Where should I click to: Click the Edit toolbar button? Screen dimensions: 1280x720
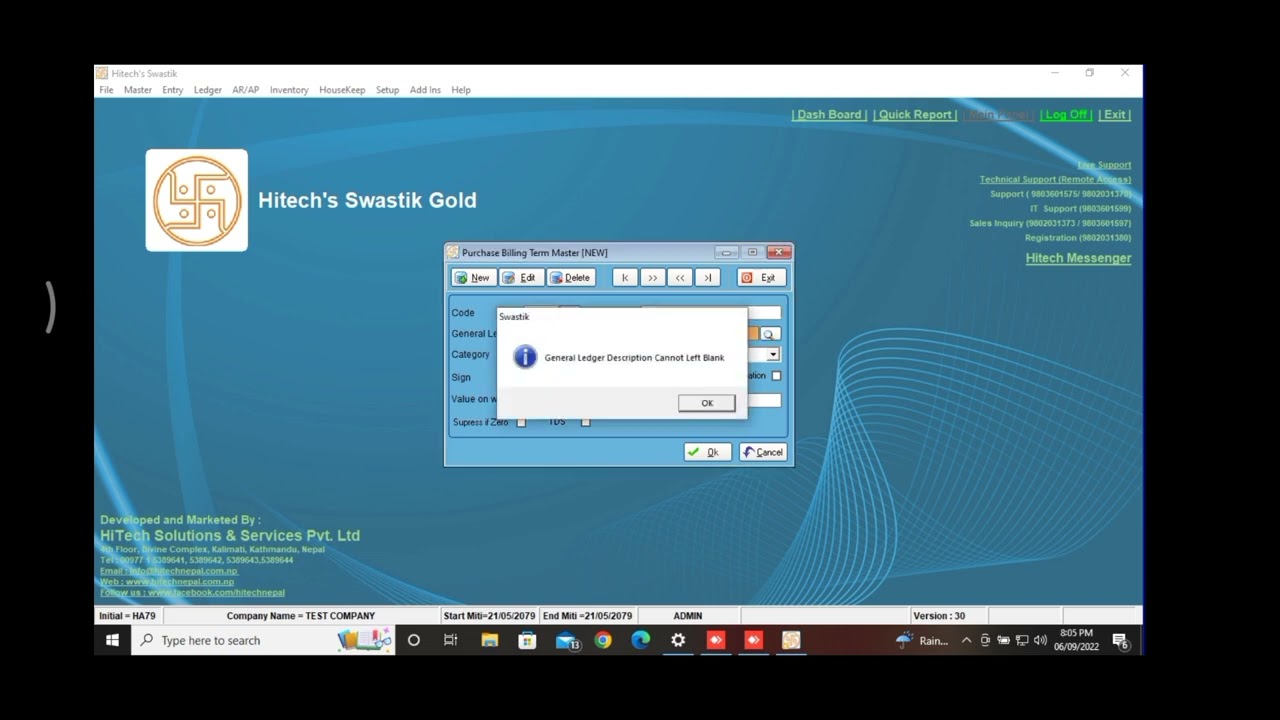click(520, 278)
